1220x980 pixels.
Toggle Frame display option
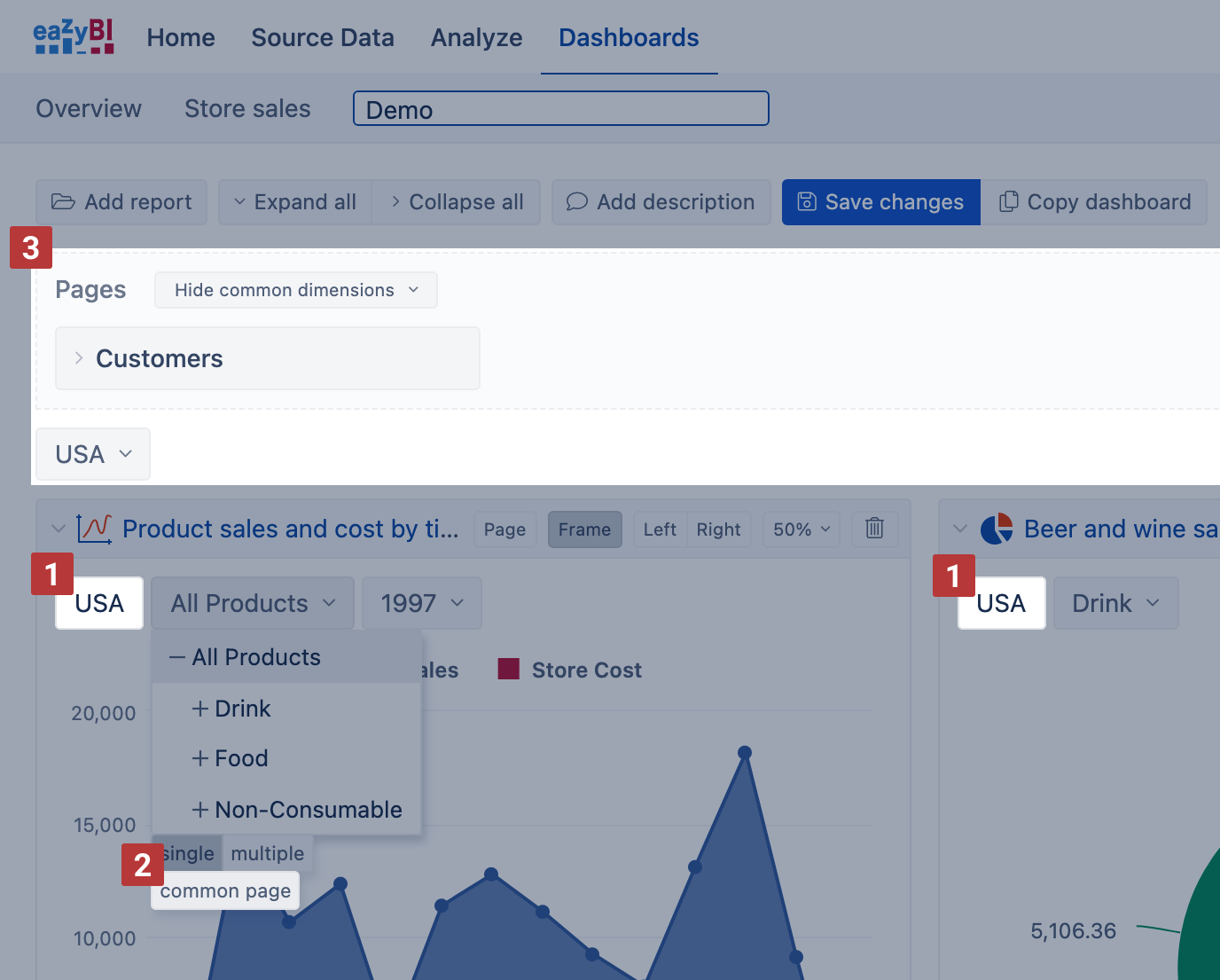point(584,529)
